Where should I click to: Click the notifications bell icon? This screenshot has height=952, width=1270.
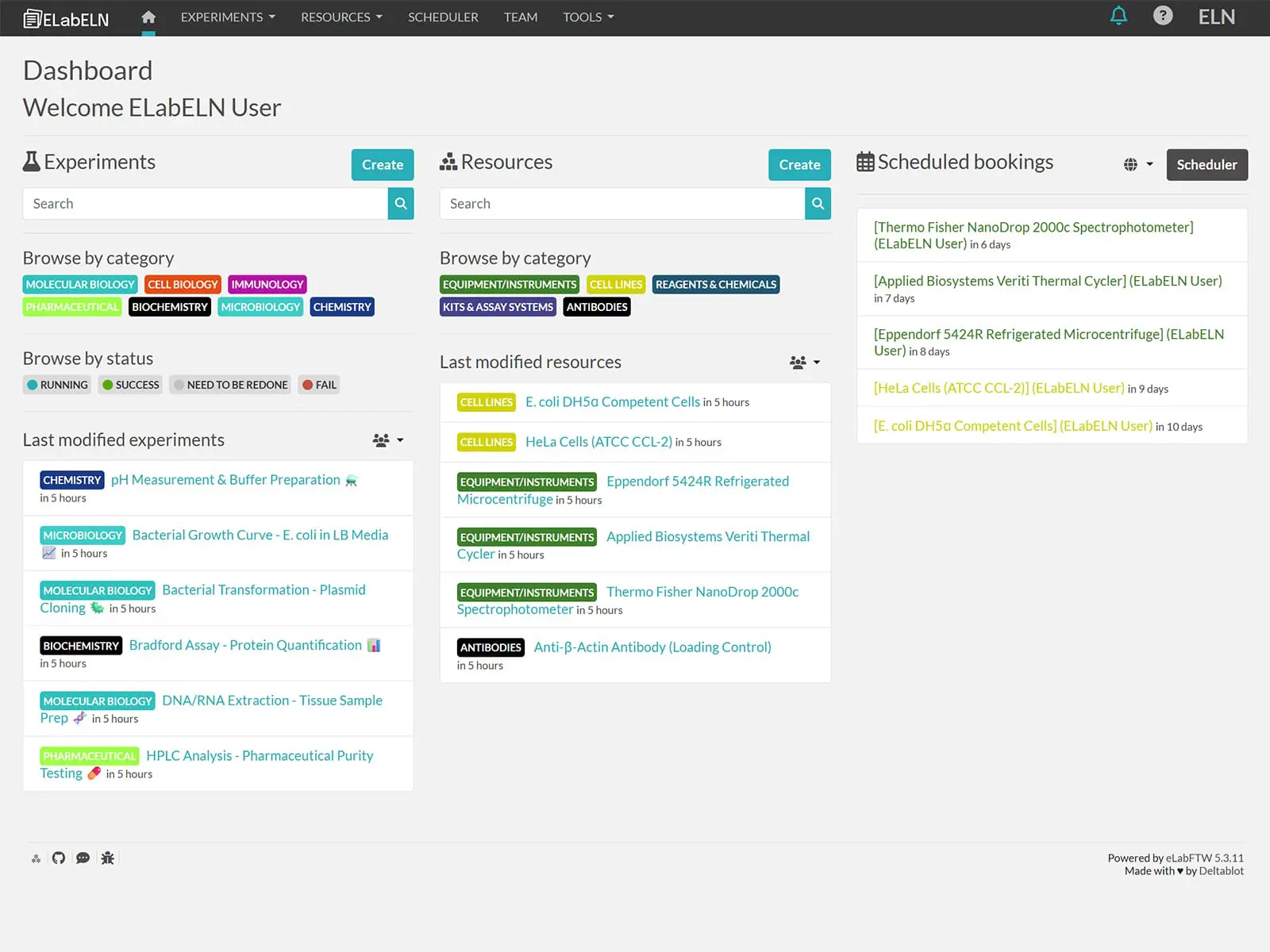1118,15
